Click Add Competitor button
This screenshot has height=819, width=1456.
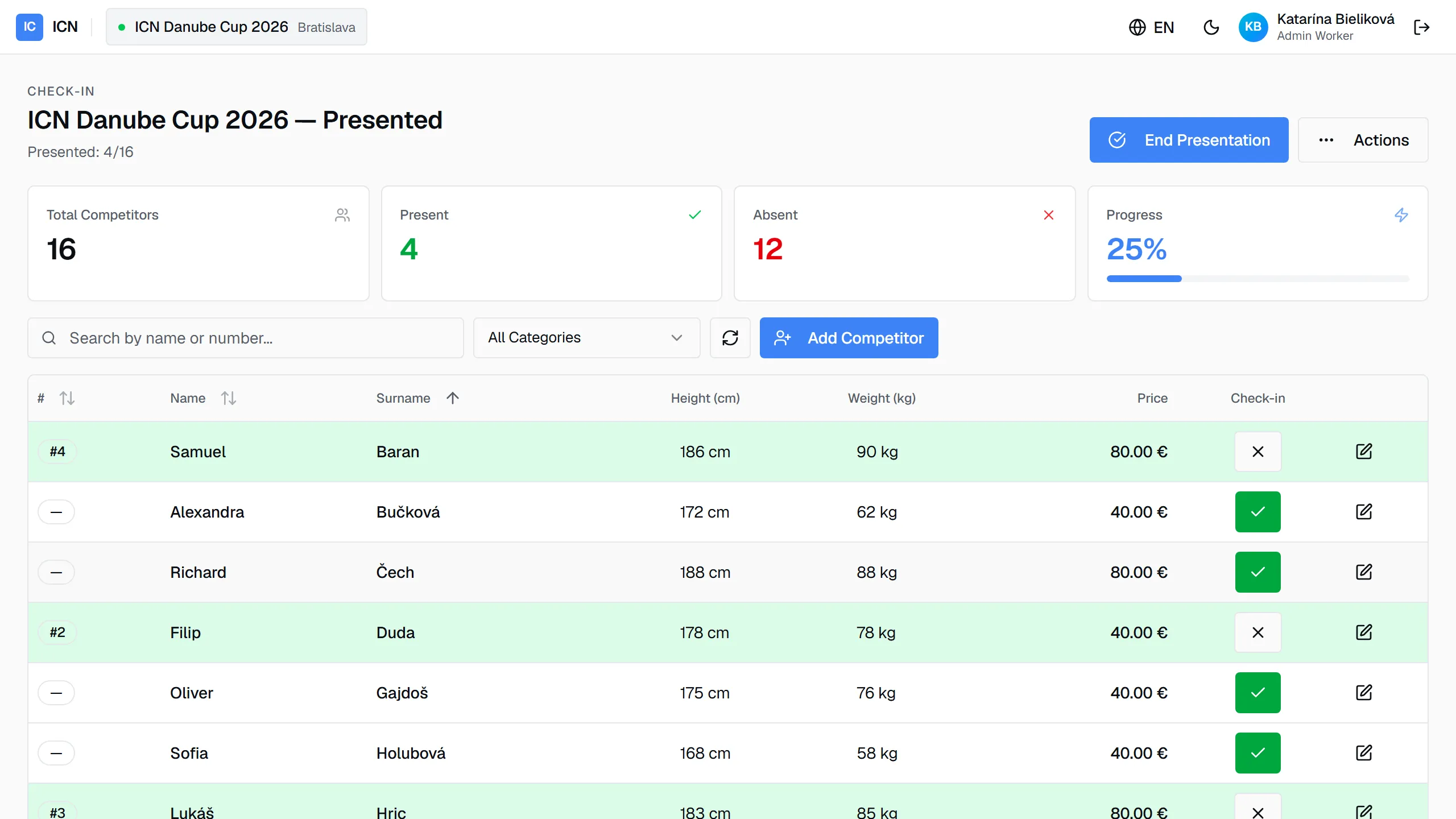point(849,338)
